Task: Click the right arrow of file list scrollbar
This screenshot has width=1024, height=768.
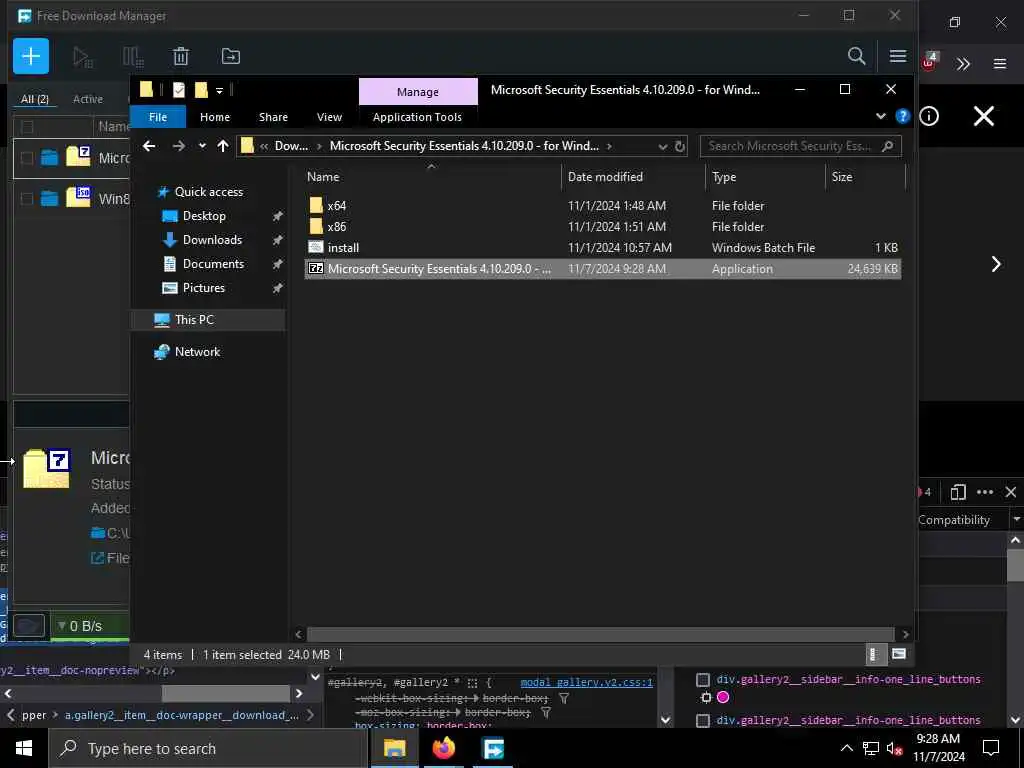Action: [905, 634]
